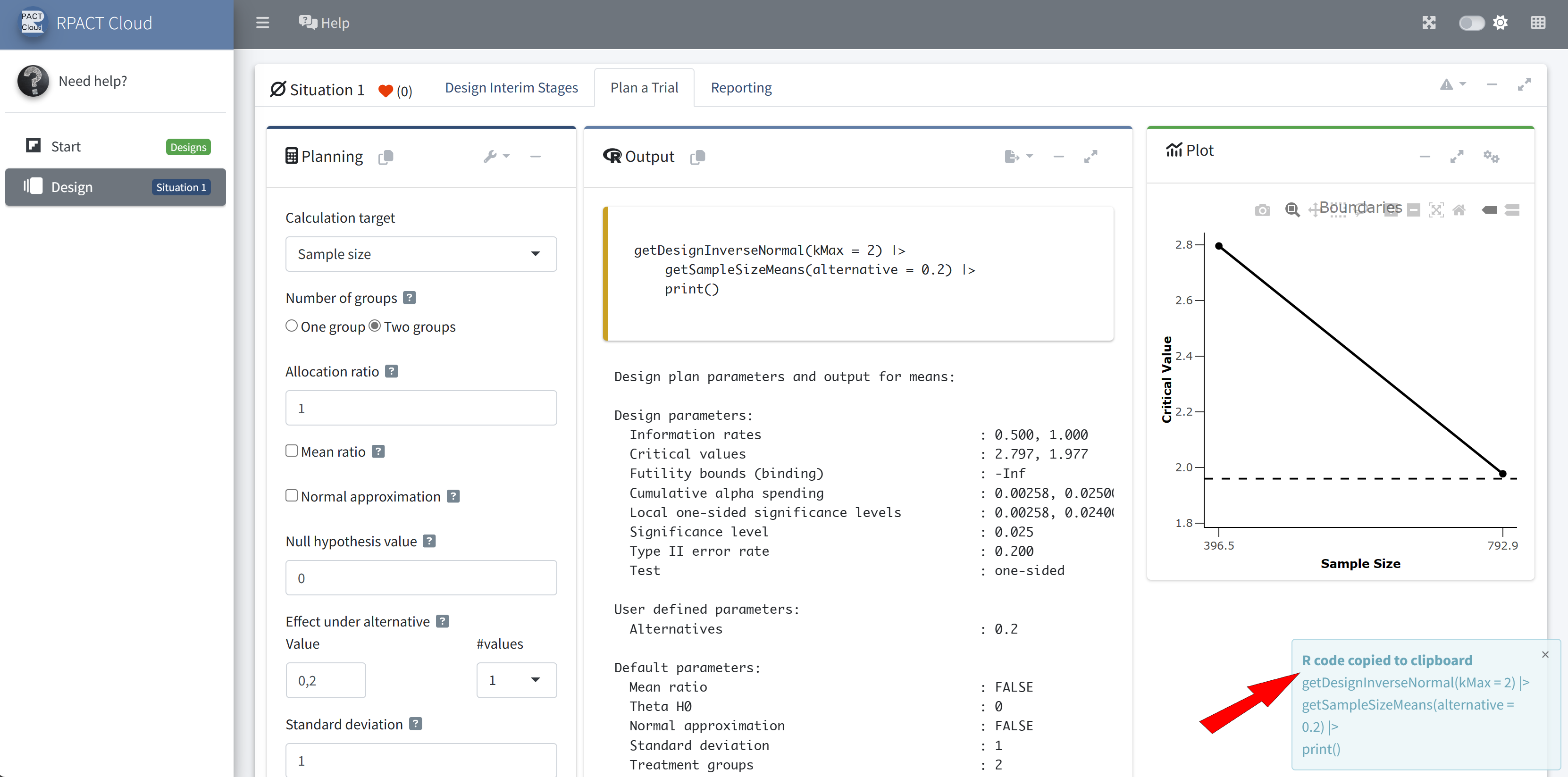The height and width of the screenshot is (777, 1568).
Task: Click the Help link in header
Action: coord(325,23)
